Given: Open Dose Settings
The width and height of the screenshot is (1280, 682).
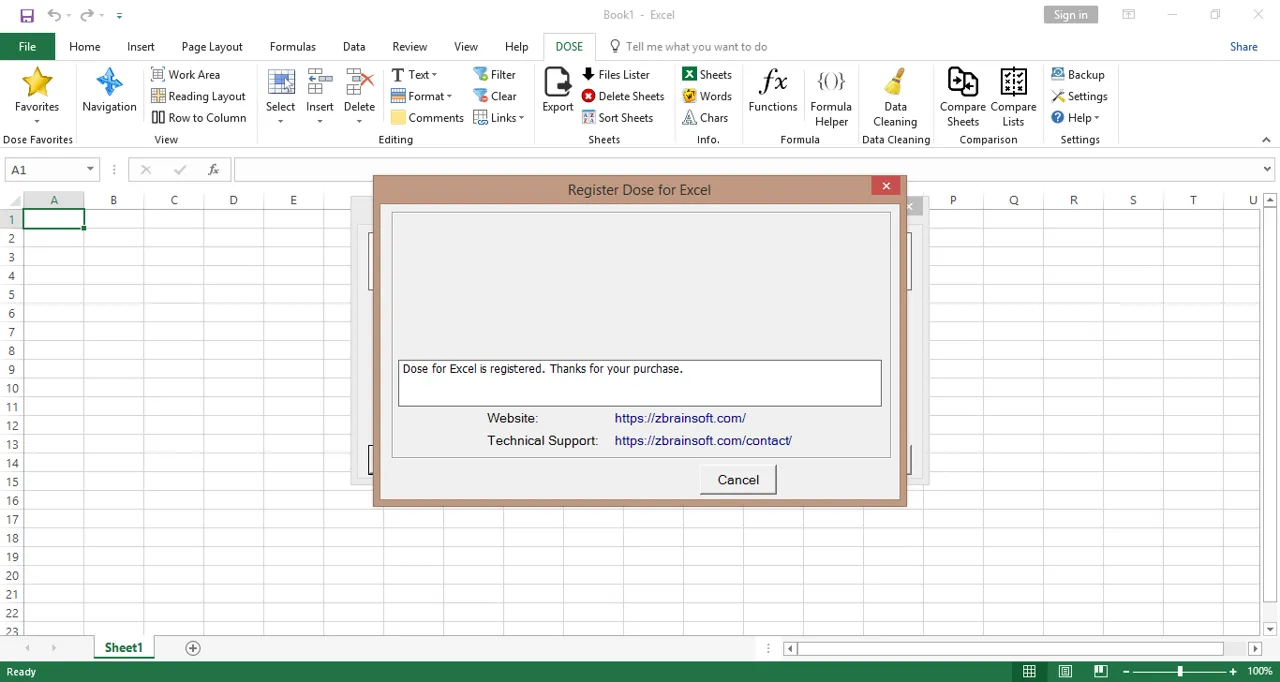Looking at the screenshot, I should click(1079, 96).
